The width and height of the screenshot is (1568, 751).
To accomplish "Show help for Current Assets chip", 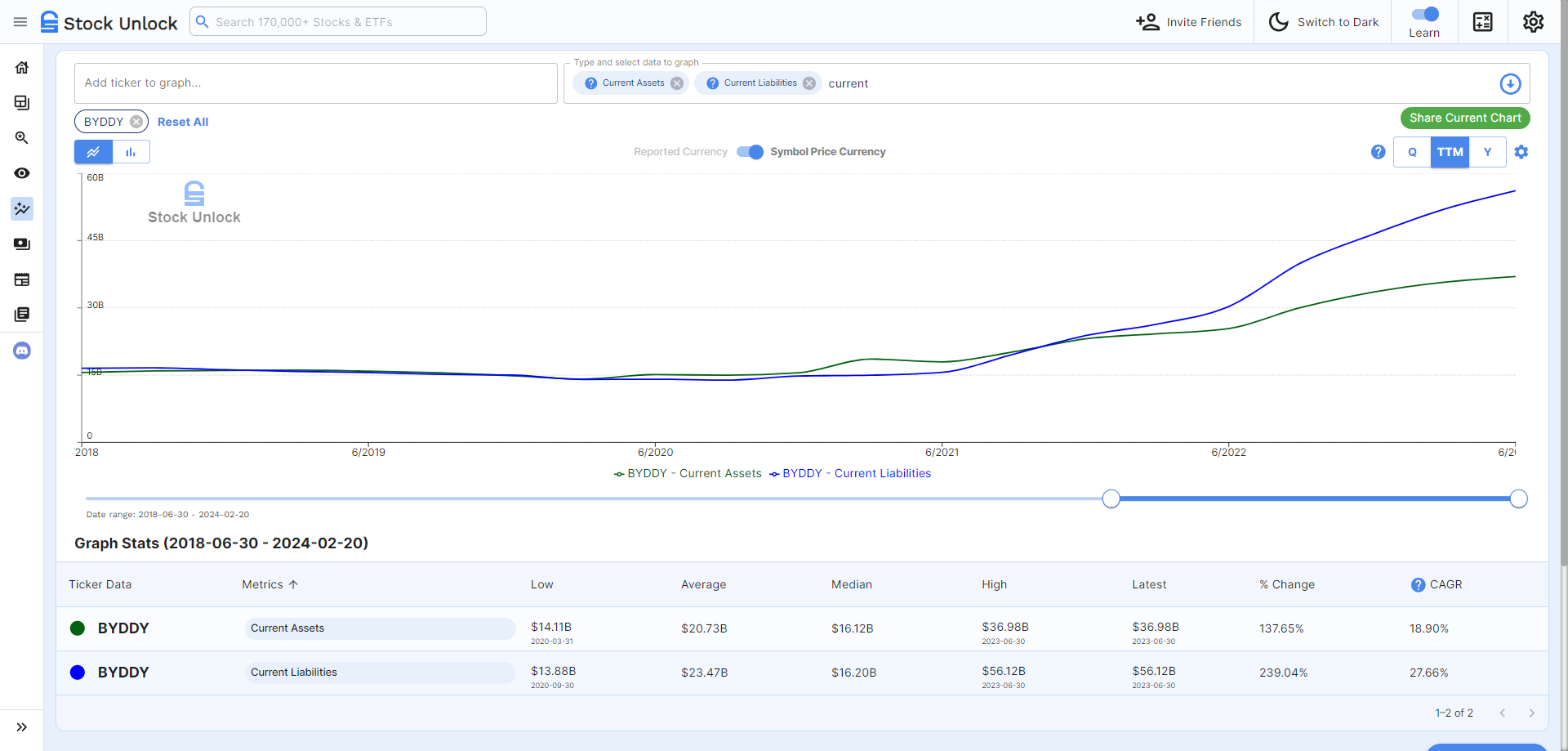I will click(591, 83).
